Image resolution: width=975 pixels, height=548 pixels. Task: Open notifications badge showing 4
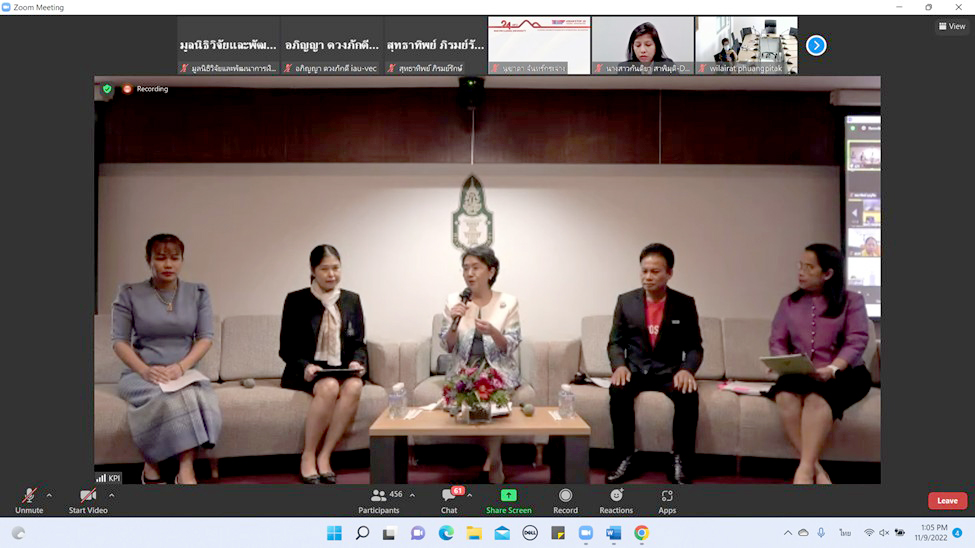pos(957,533)
